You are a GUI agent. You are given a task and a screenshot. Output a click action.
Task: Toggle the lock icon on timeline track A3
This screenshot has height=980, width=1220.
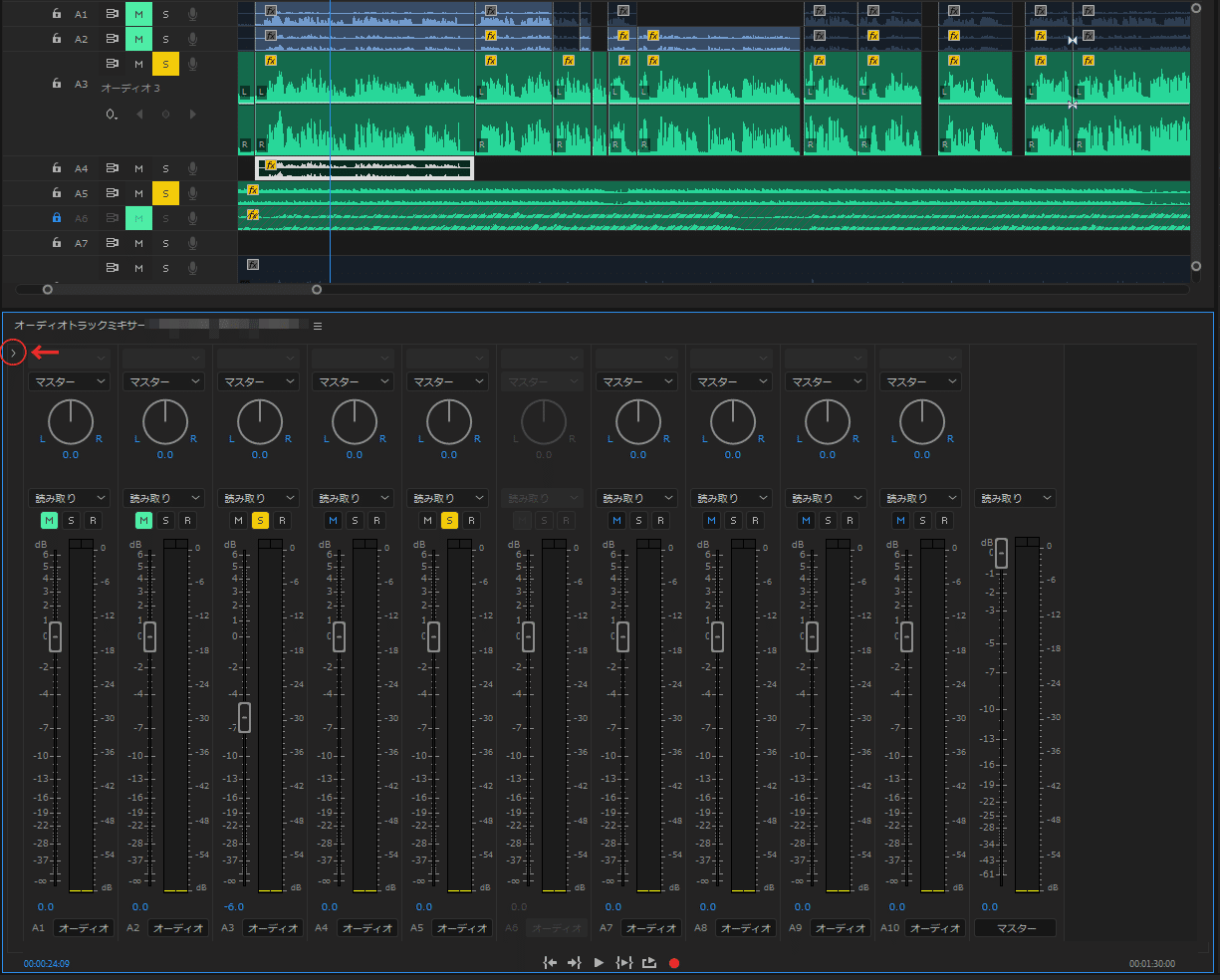click(57, 85)
